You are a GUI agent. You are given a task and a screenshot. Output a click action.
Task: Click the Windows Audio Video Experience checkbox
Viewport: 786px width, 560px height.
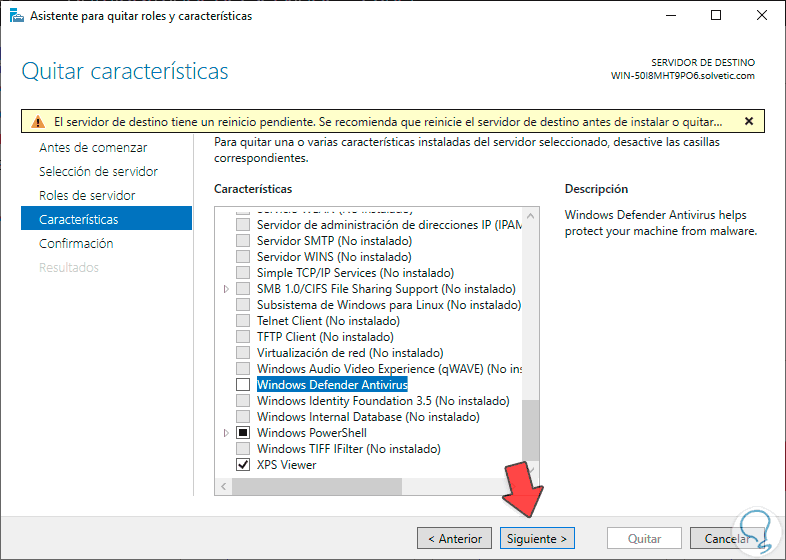click(x=243, y=369)
